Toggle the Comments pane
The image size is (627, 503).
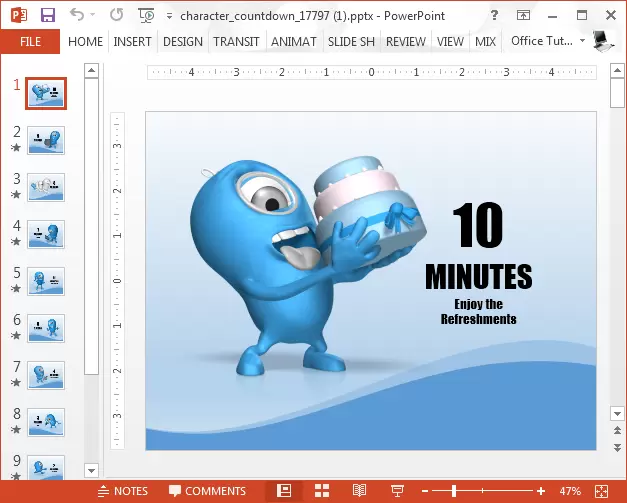(x=207, y=491)
